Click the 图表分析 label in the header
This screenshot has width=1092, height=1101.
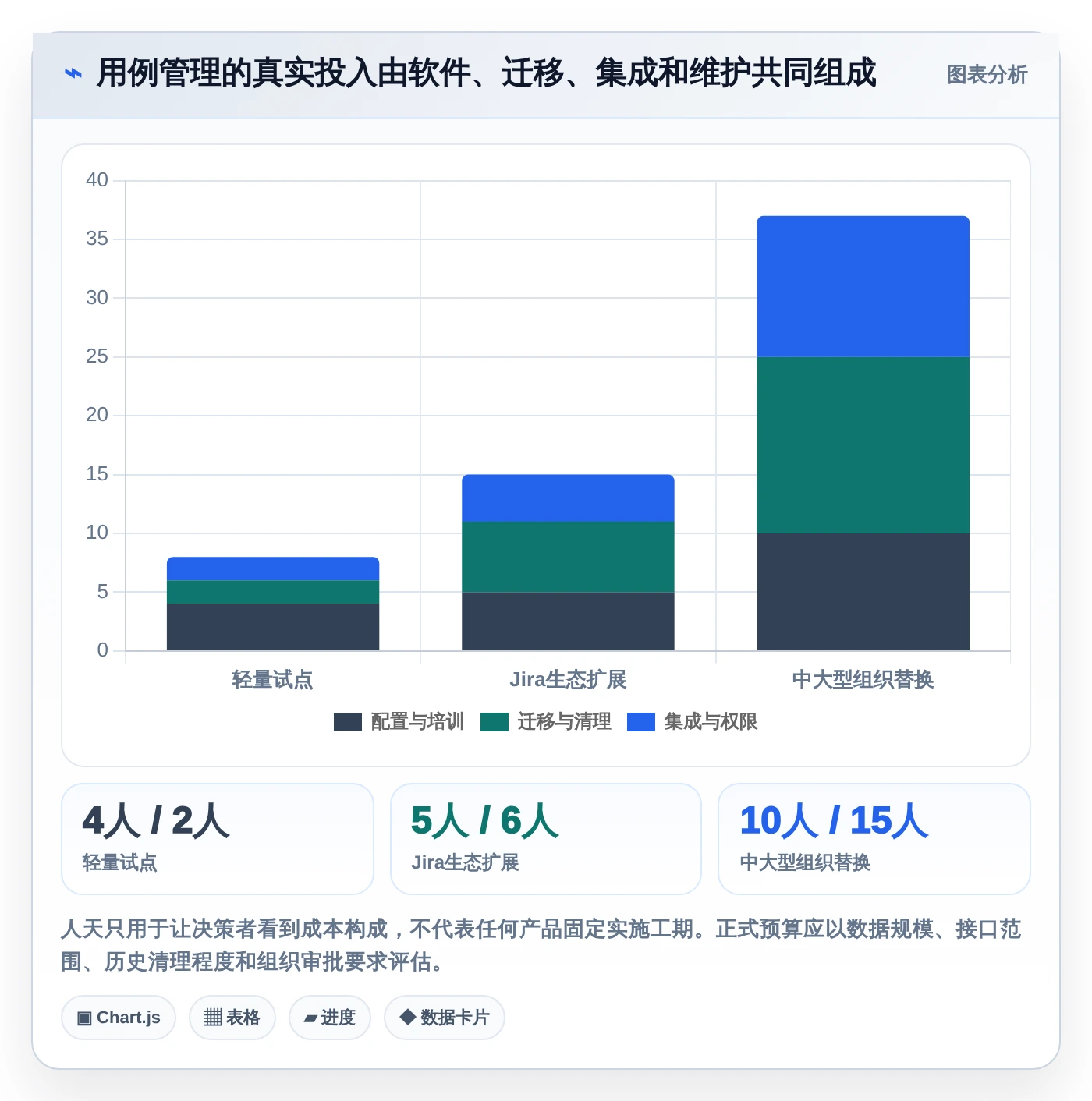coord(987,75)
